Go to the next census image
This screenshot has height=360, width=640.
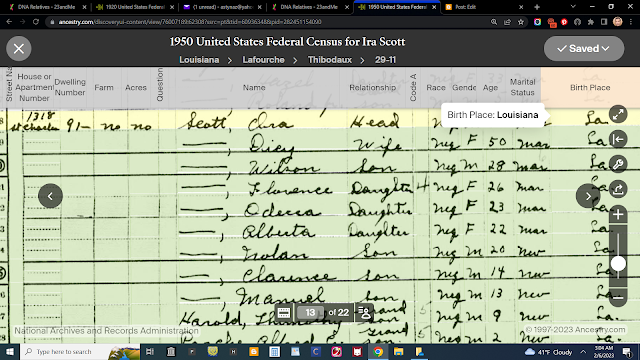pyautogui.click(x=588, y=196)
